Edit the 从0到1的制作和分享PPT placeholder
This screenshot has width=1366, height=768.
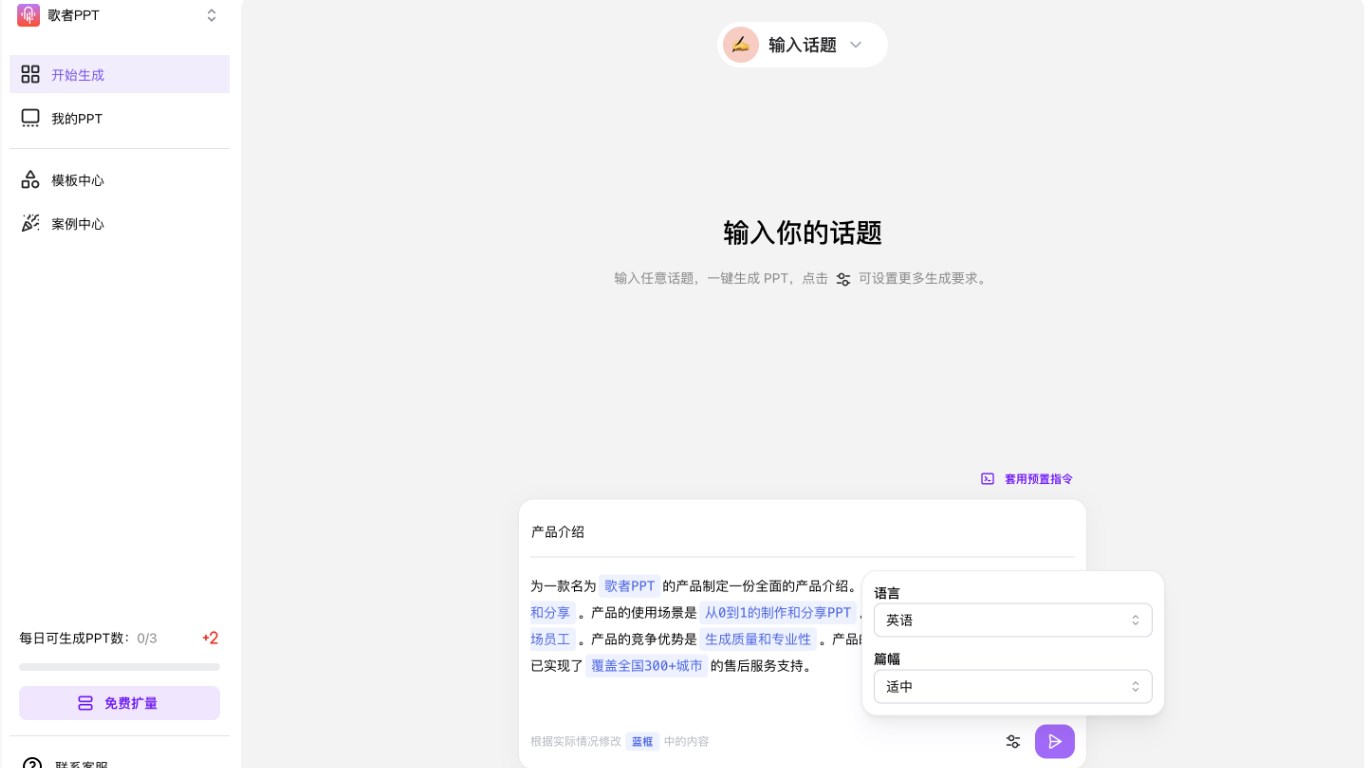[778, 613]
